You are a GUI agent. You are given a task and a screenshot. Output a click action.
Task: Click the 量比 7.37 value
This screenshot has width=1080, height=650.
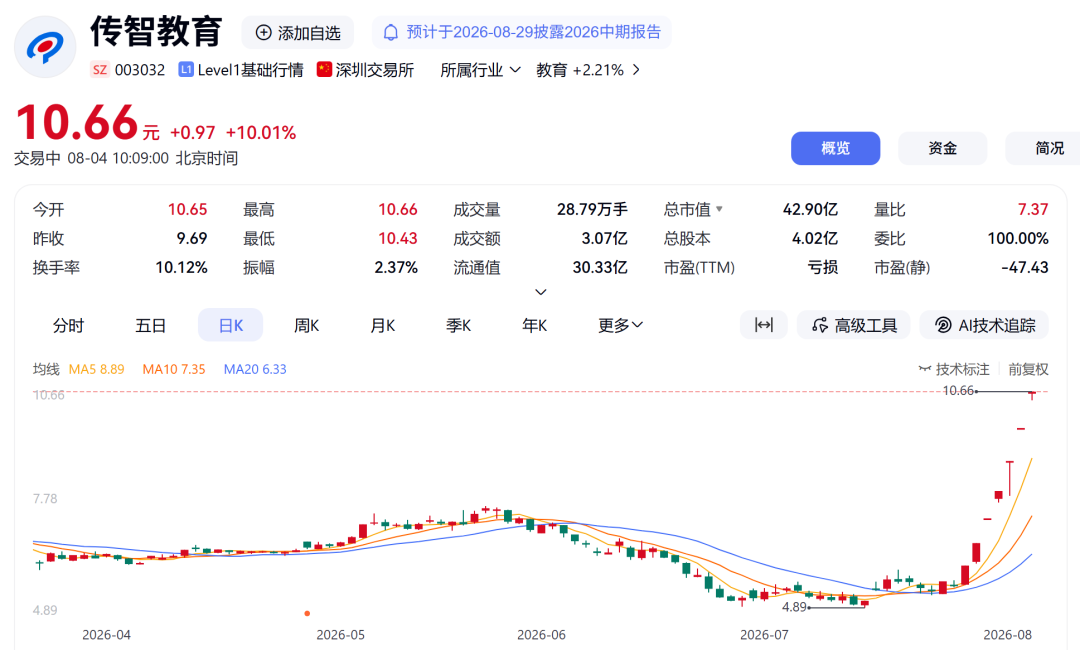pyautogui.click(x=1033, y=209)
